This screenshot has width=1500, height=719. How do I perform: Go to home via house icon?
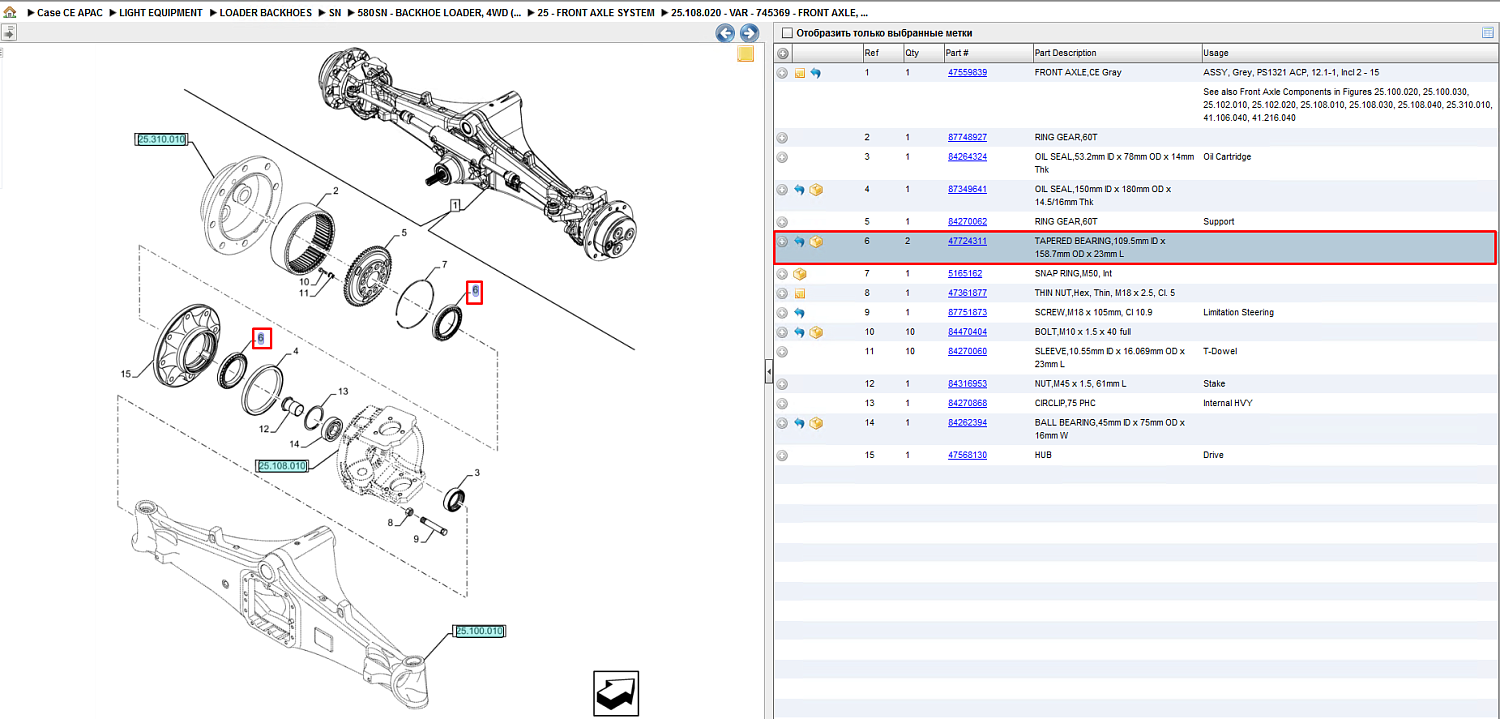(10, 13)
